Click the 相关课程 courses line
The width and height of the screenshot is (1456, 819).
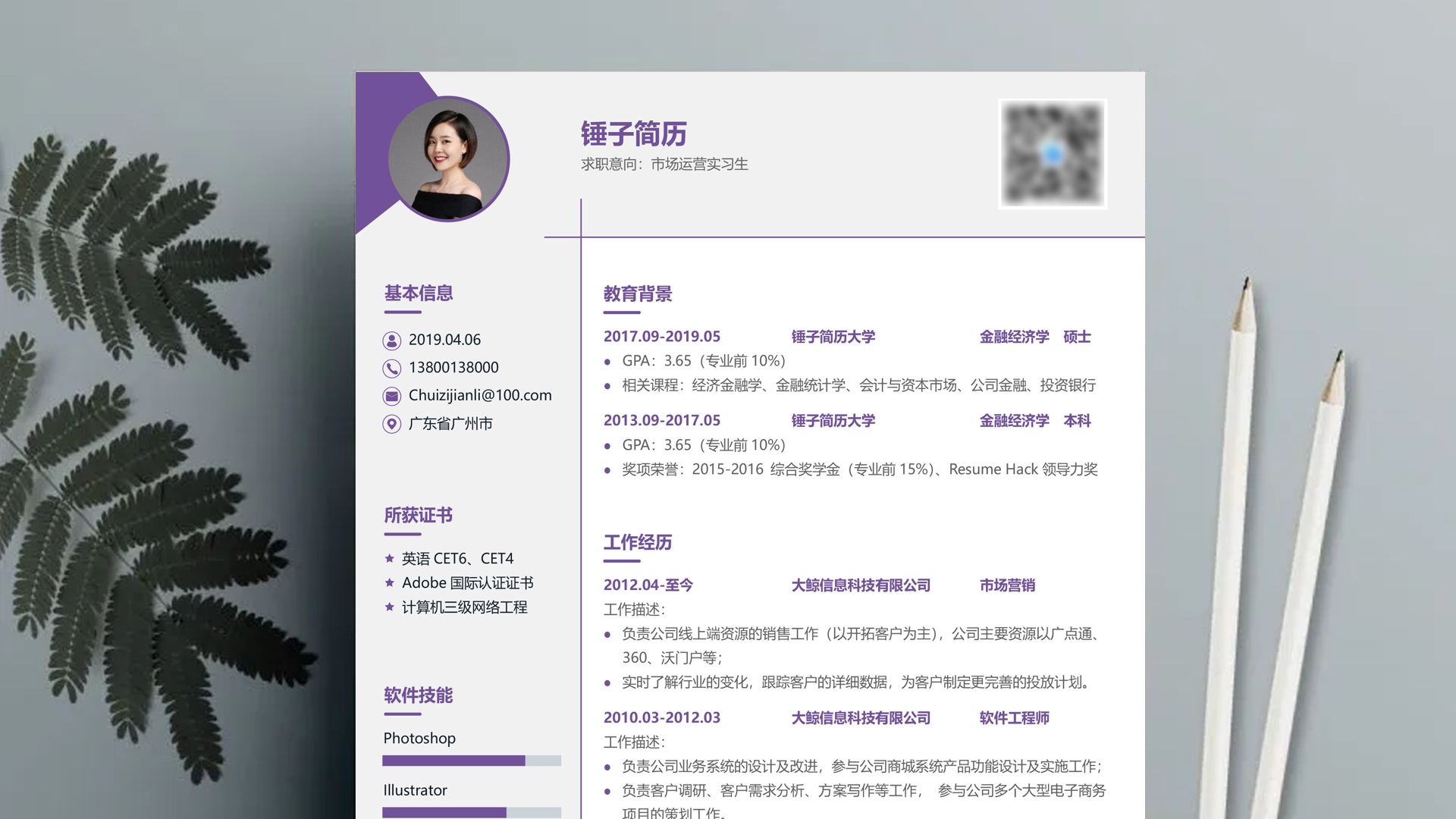859,384
